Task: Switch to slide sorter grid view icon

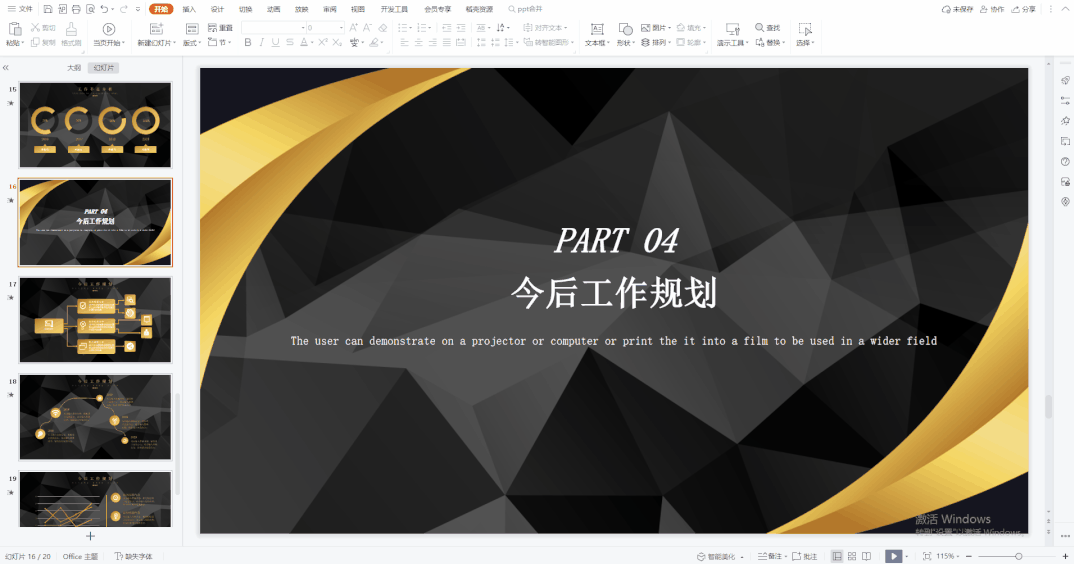Action: 850,556
